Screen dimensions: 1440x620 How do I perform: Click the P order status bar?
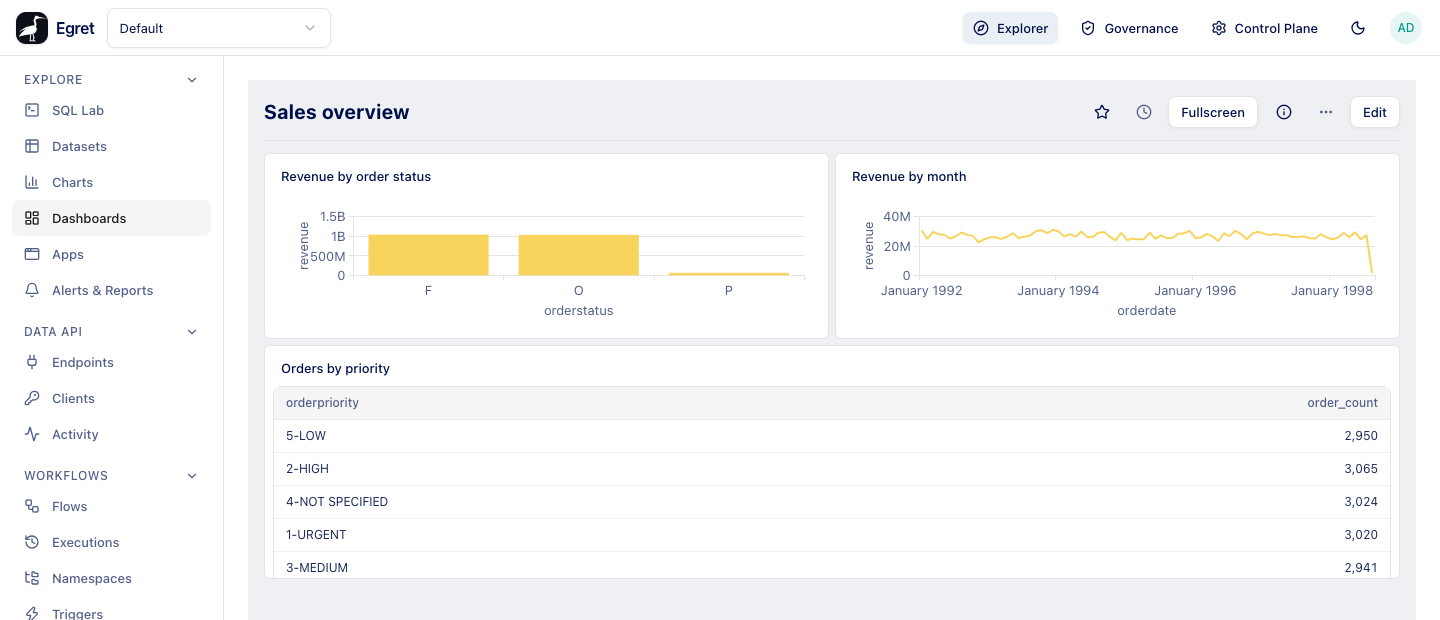[x=728, y=274]
